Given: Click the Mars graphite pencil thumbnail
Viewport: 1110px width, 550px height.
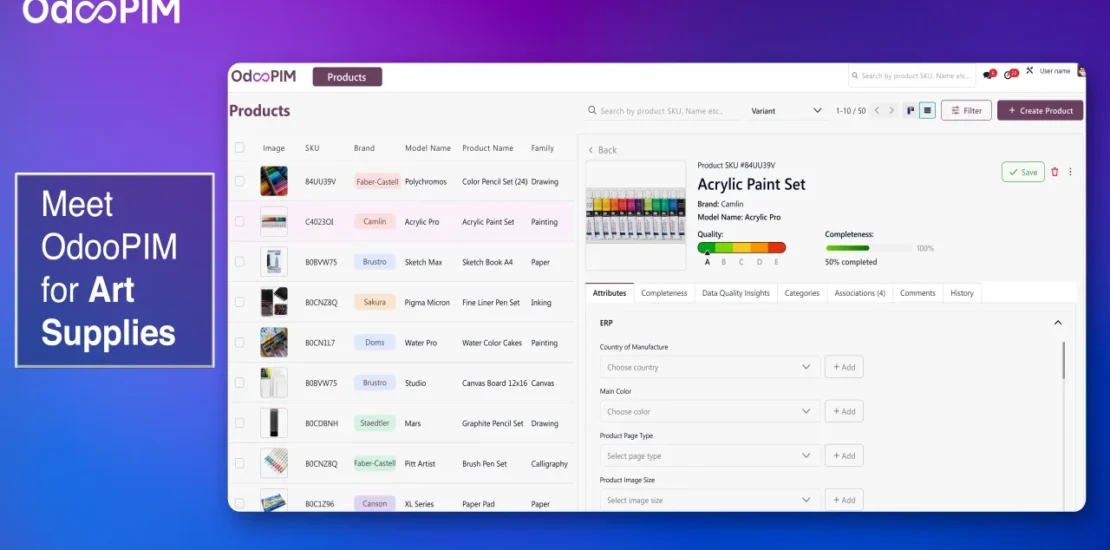Looking at the screenshot, I should (x=274, y=423).
